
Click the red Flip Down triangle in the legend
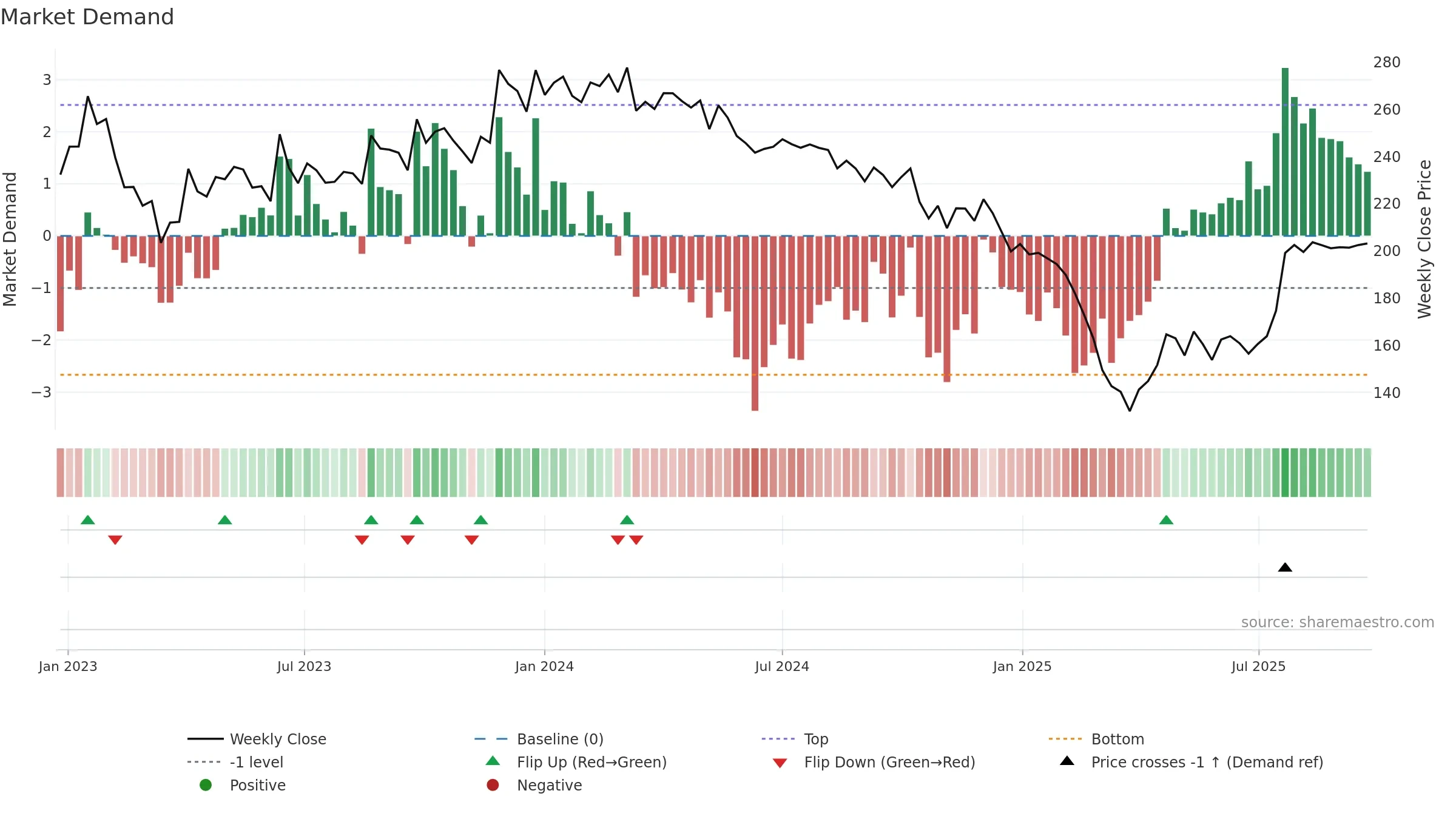[x=780, y=763]
